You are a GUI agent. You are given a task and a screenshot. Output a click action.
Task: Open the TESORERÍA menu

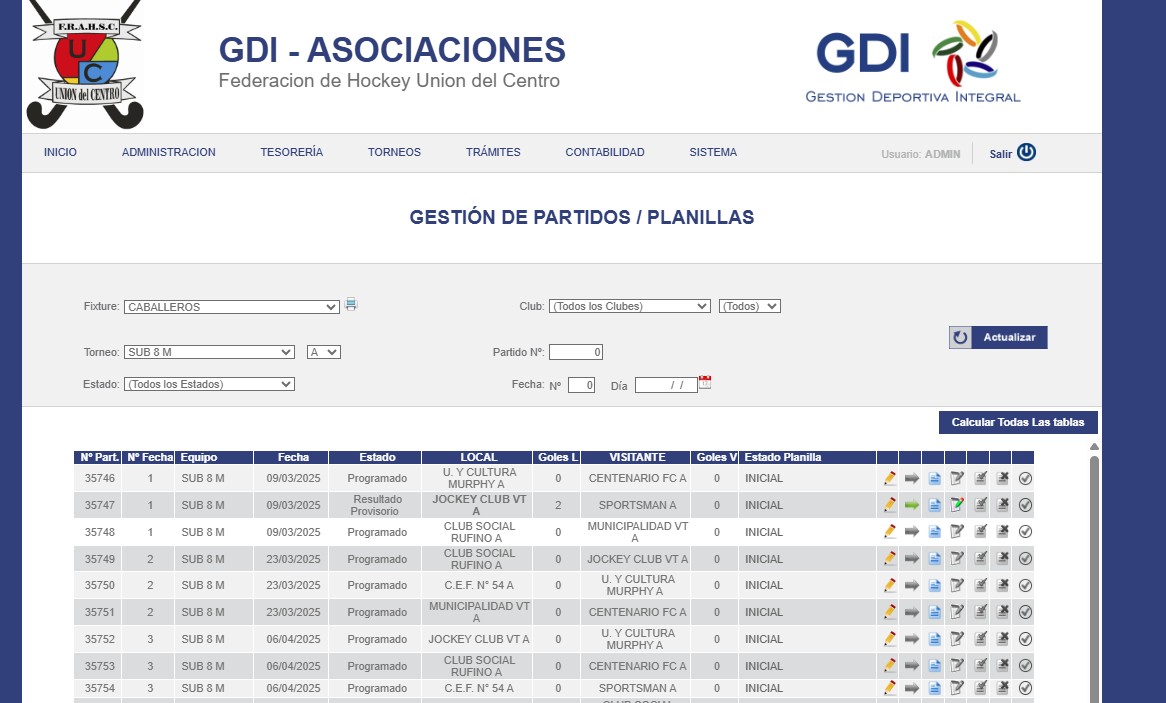point(291,153)
